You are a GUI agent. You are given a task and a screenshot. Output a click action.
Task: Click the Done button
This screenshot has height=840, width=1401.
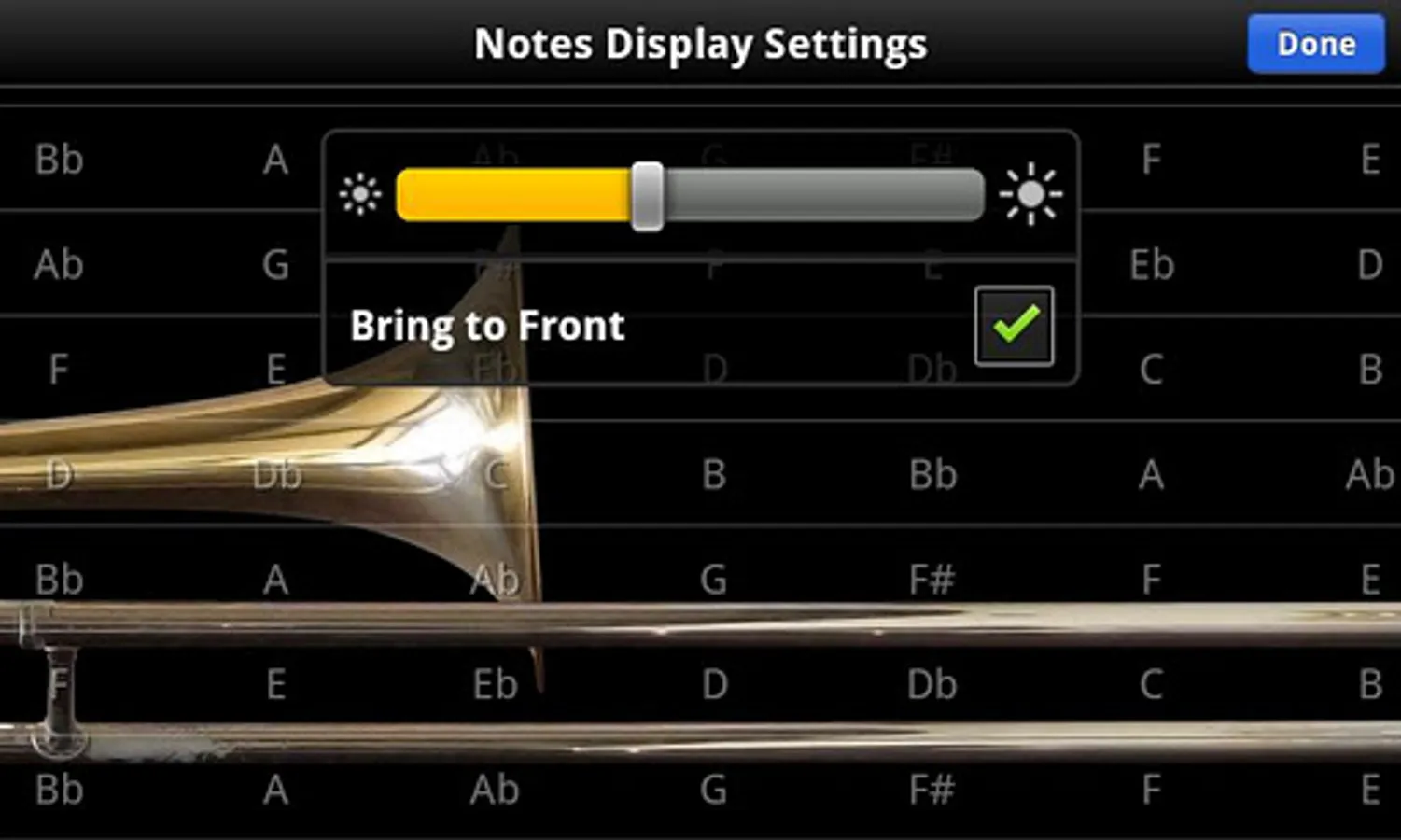(1316, 44)
